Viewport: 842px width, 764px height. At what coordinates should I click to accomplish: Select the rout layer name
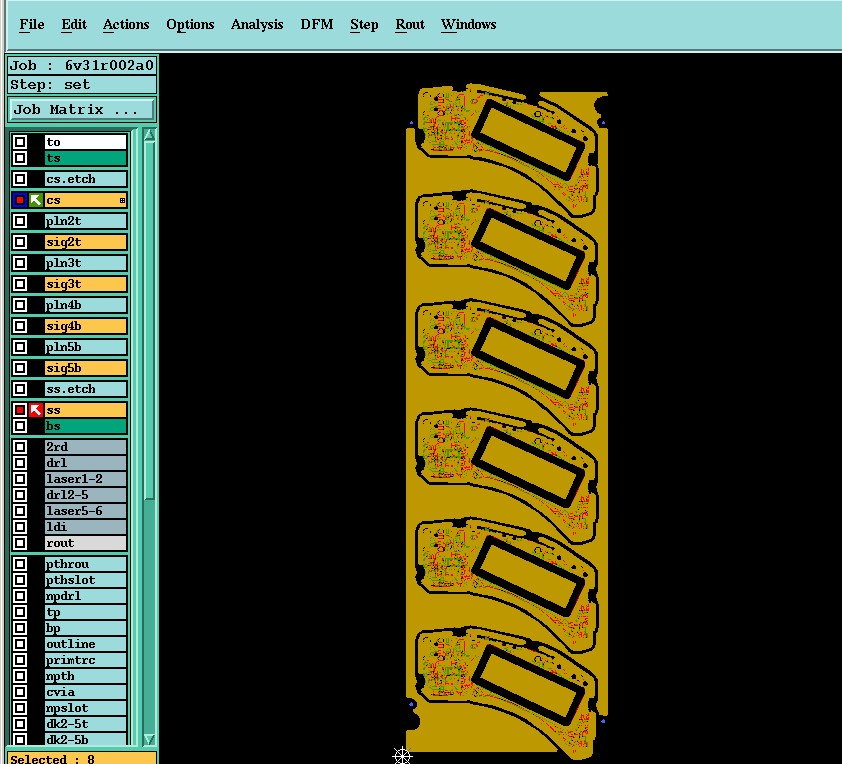[x=86, y=543]
